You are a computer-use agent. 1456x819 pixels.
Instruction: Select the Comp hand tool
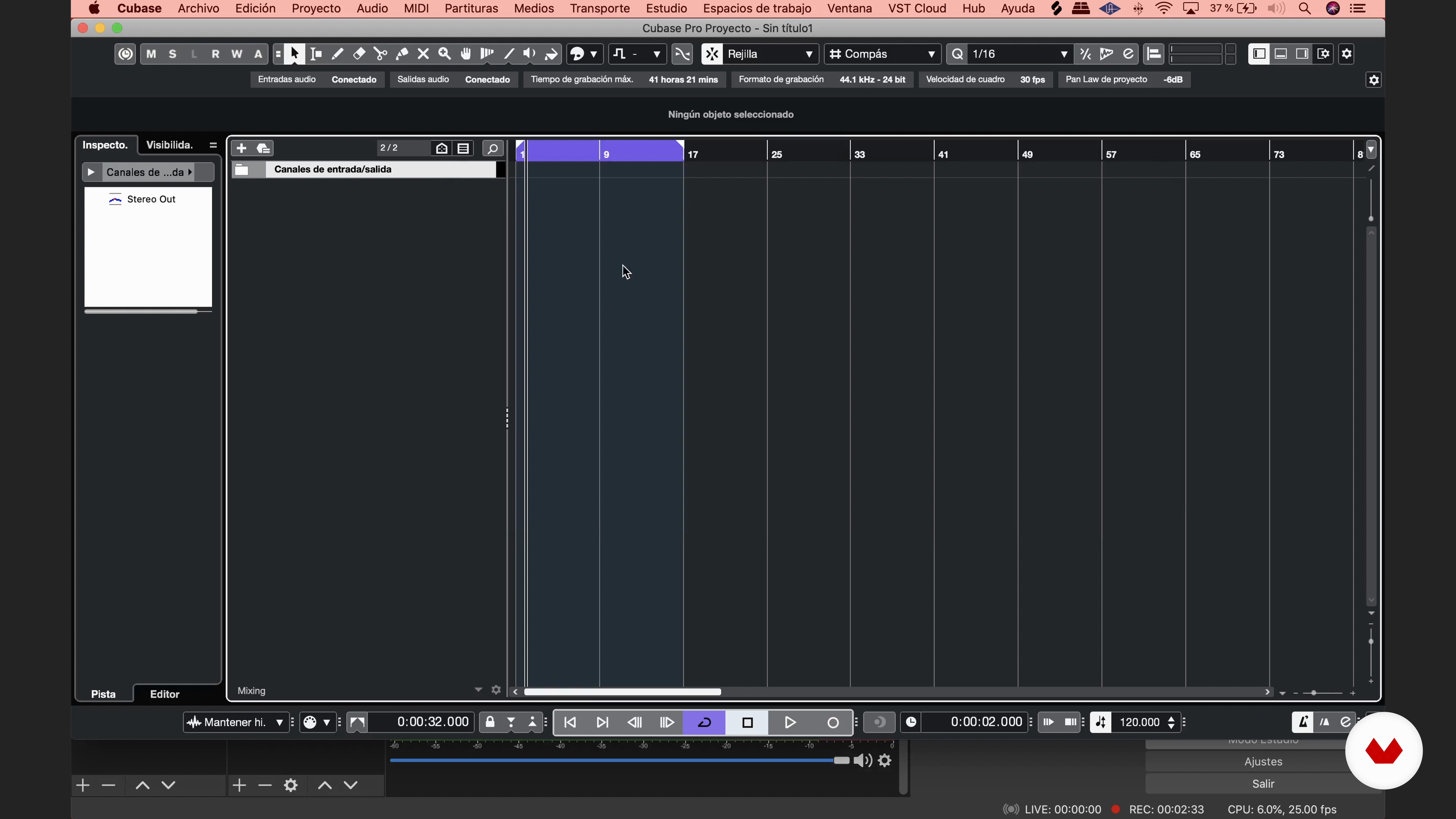point(466,54)
